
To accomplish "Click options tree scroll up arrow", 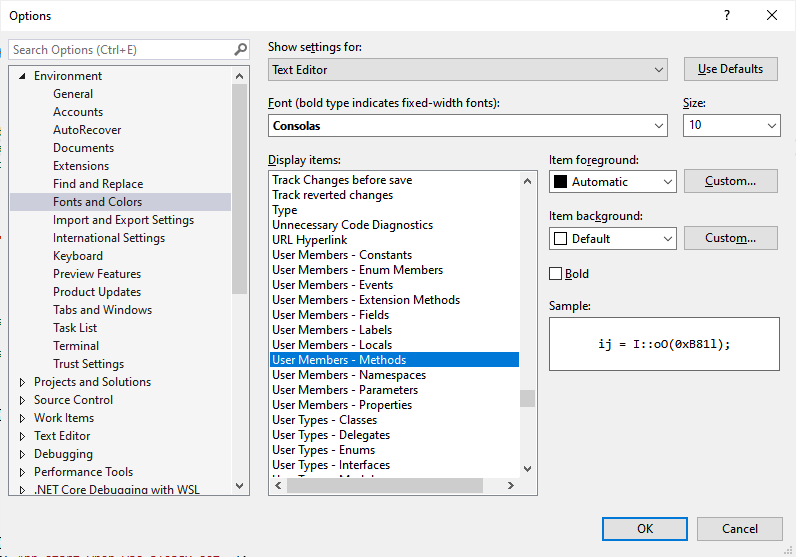I will [x=240, y=76].
